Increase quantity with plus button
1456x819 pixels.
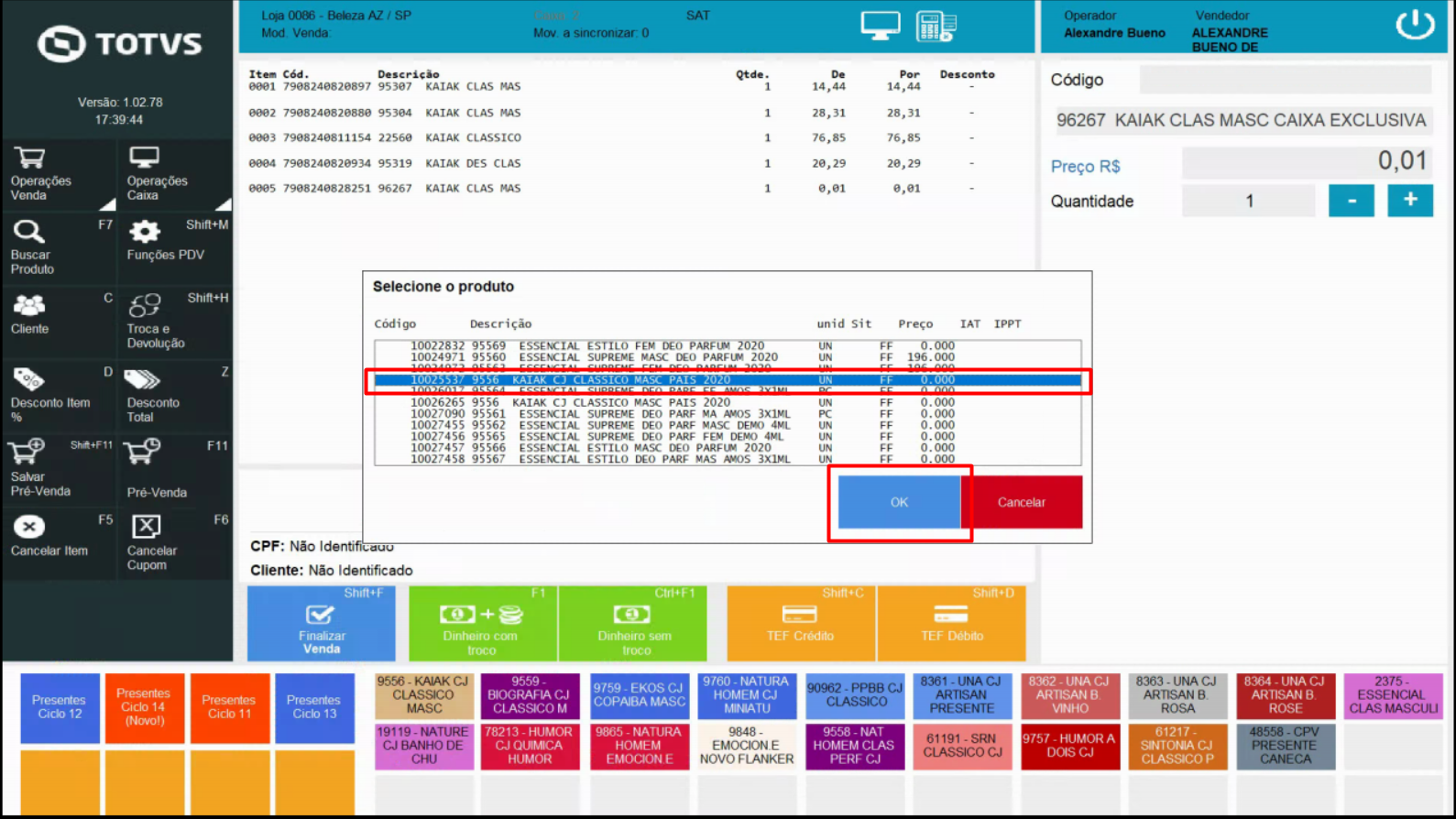pos(1410,201)
